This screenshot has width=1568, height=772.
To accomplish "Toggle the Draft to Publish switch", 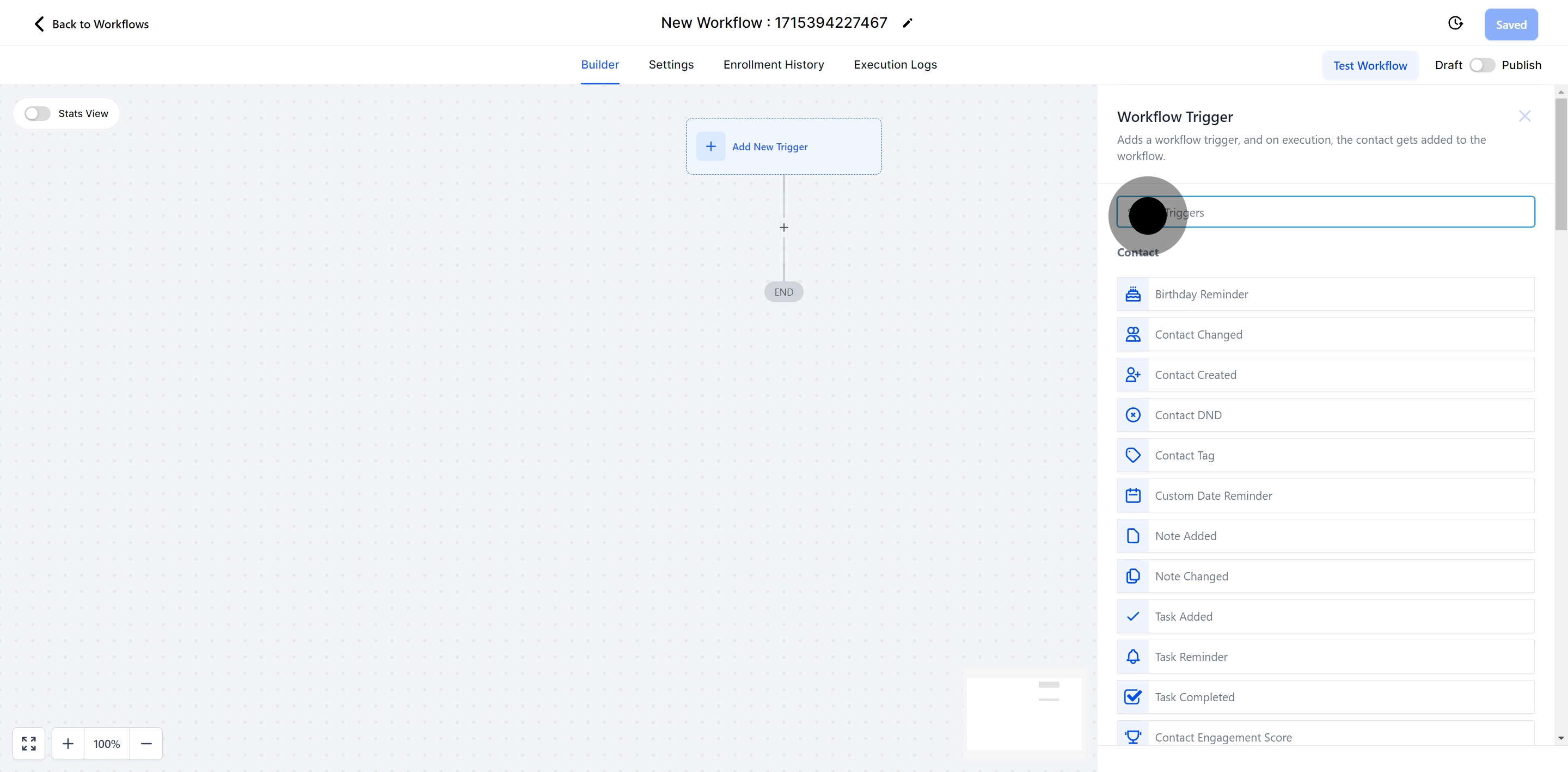I will 1481,65.
